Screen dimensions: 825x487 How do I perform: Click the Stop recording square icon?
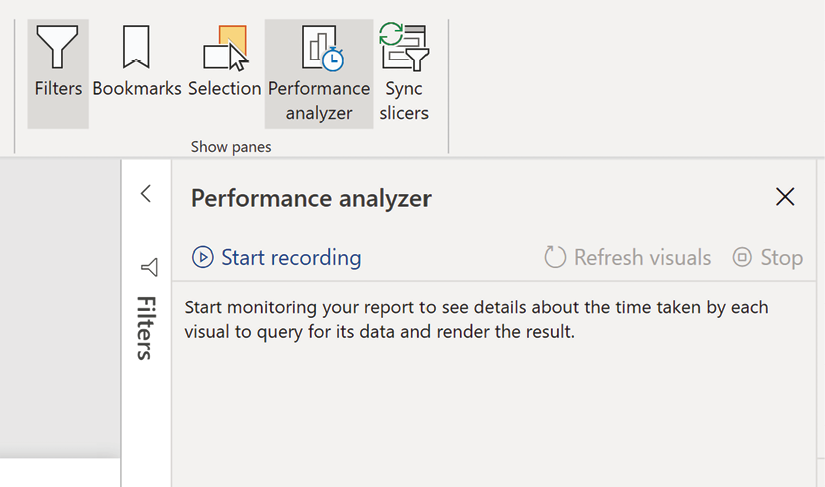pos(742,257)
